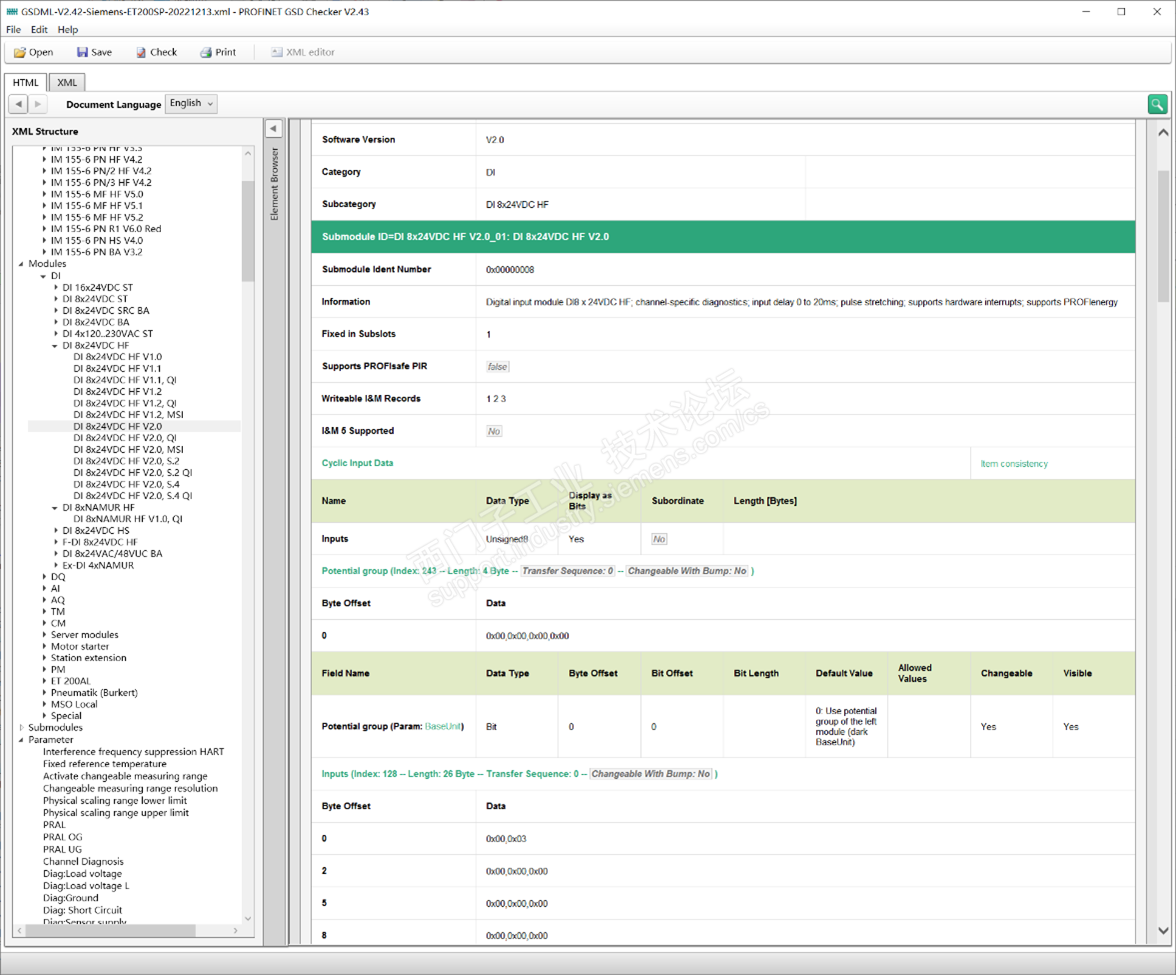1176x975 pixels.
Task: Click the I&M 5 Supported No box
Action: click(494, 431)
